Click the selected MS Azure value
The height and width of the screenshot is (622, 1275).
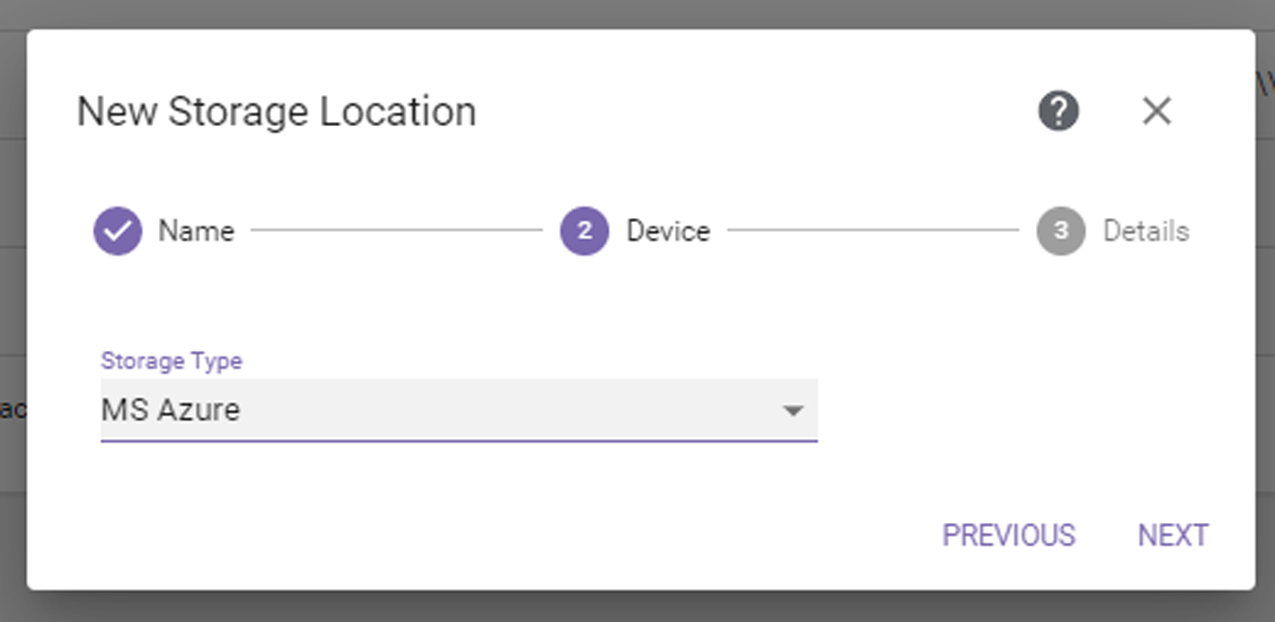tap(171, 410)
